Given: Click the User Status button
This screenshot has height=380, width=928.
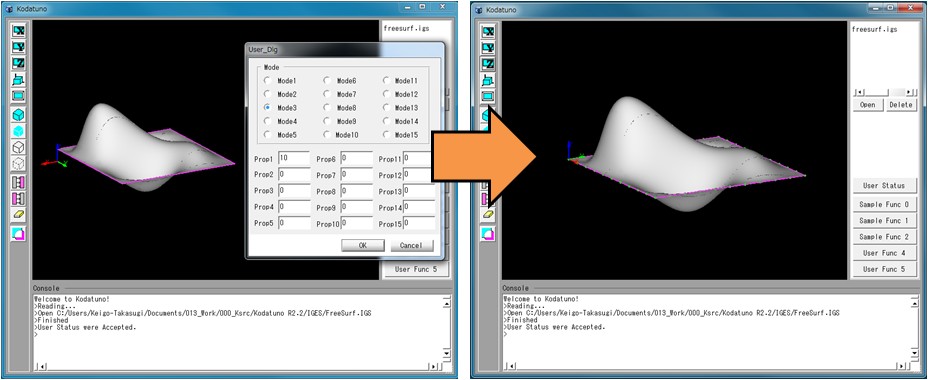Looking at the screenshot, I should [x=884, y=186].
